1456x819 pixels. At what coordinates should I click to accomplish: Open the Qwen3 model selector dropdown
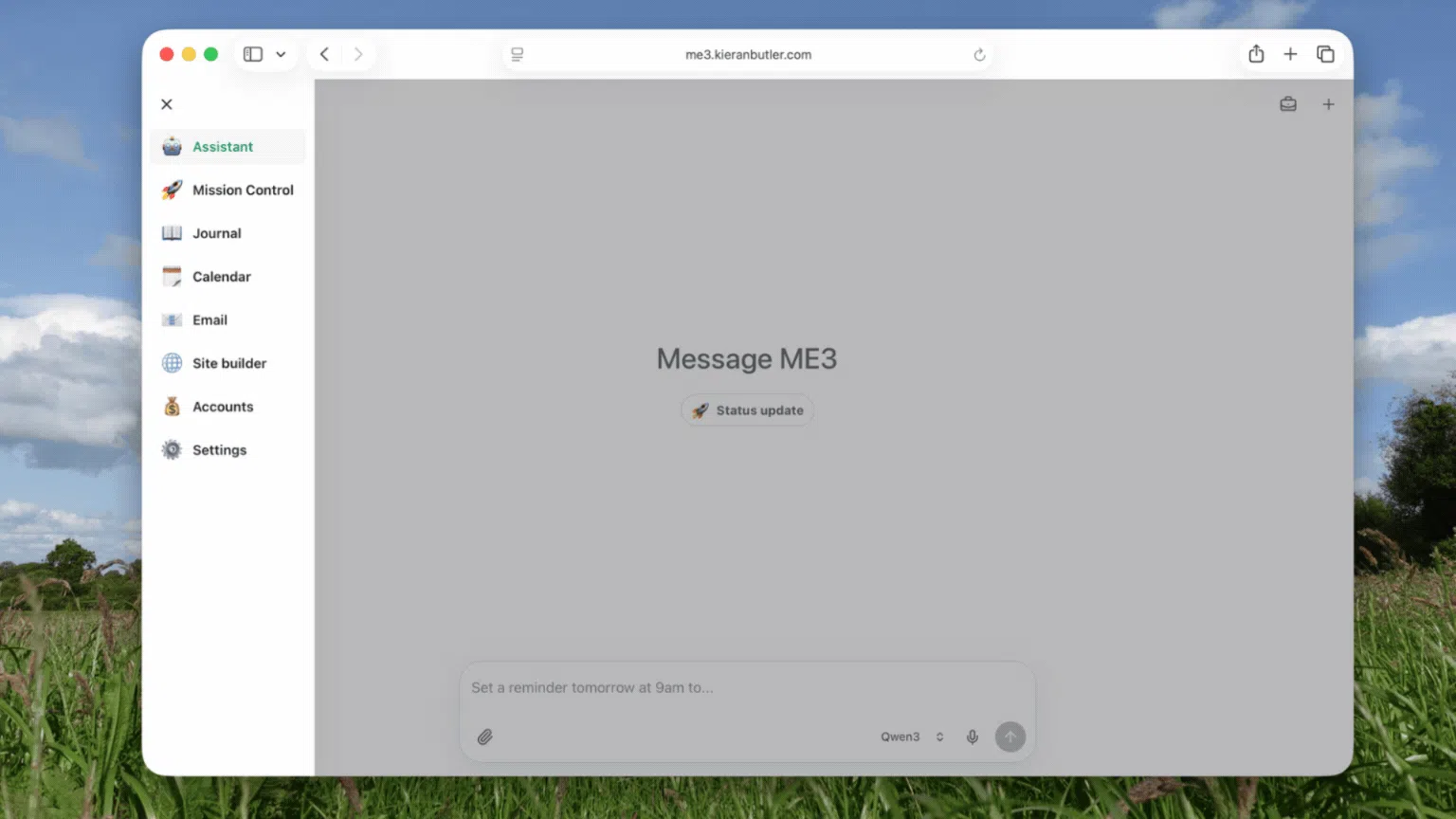pyautogui.click(x=912, y=737)
